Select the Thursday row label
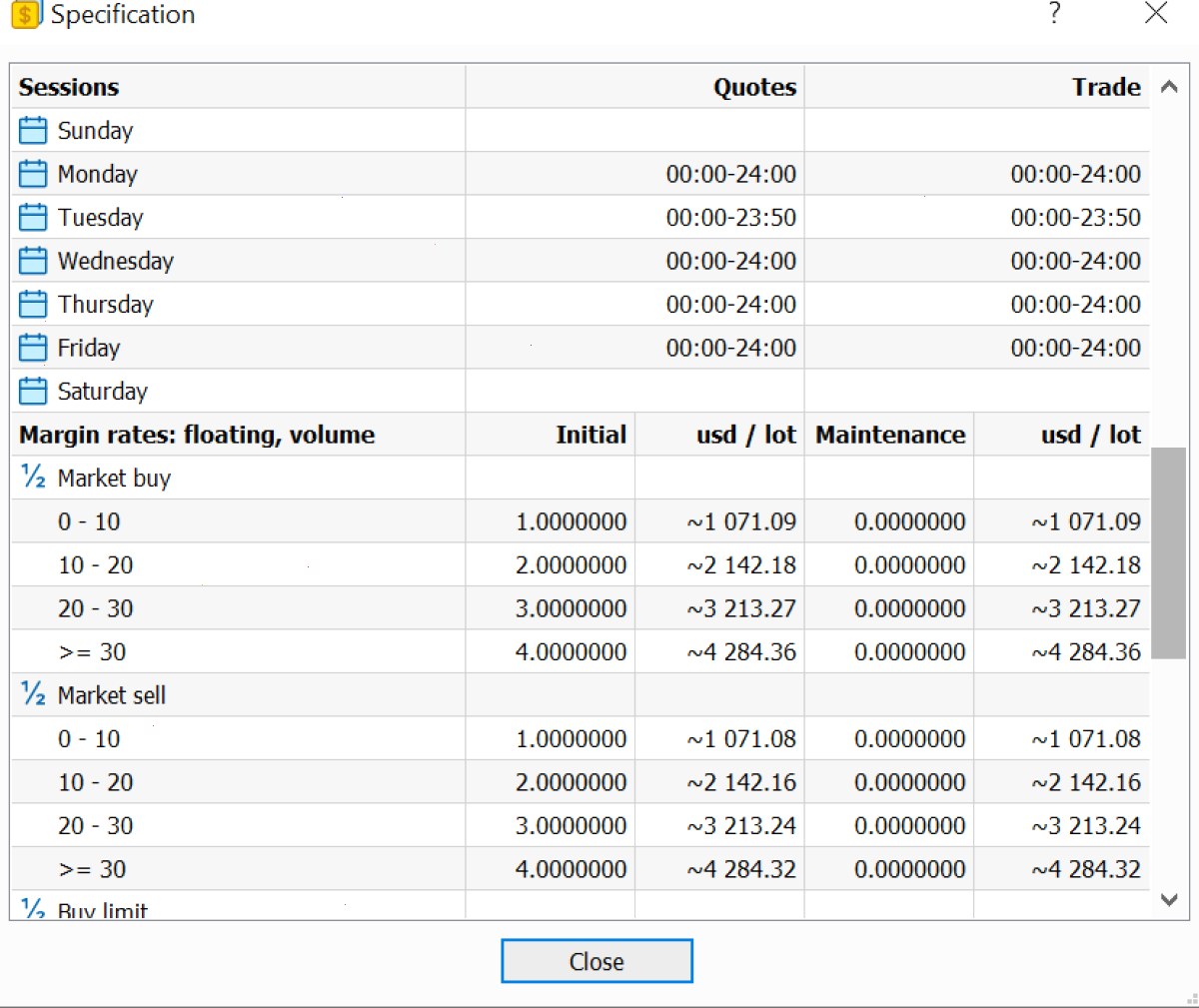 tap(106, 305)
